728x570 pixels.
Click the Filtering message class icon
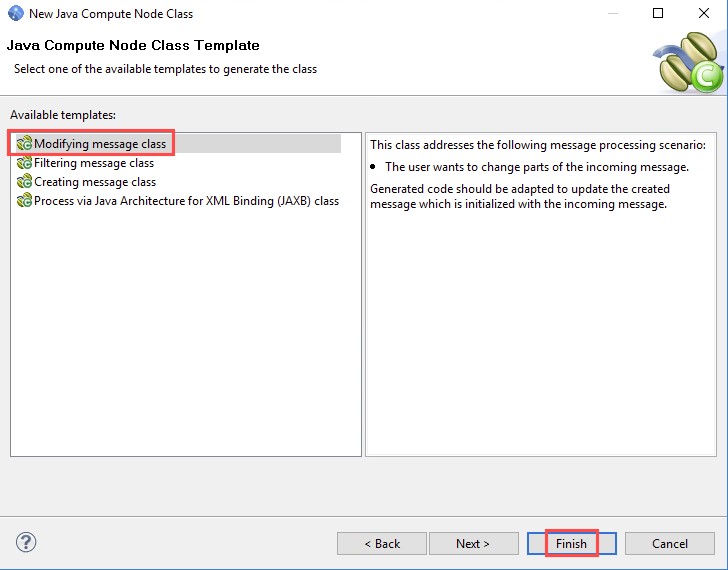click(x=24, y=163)
